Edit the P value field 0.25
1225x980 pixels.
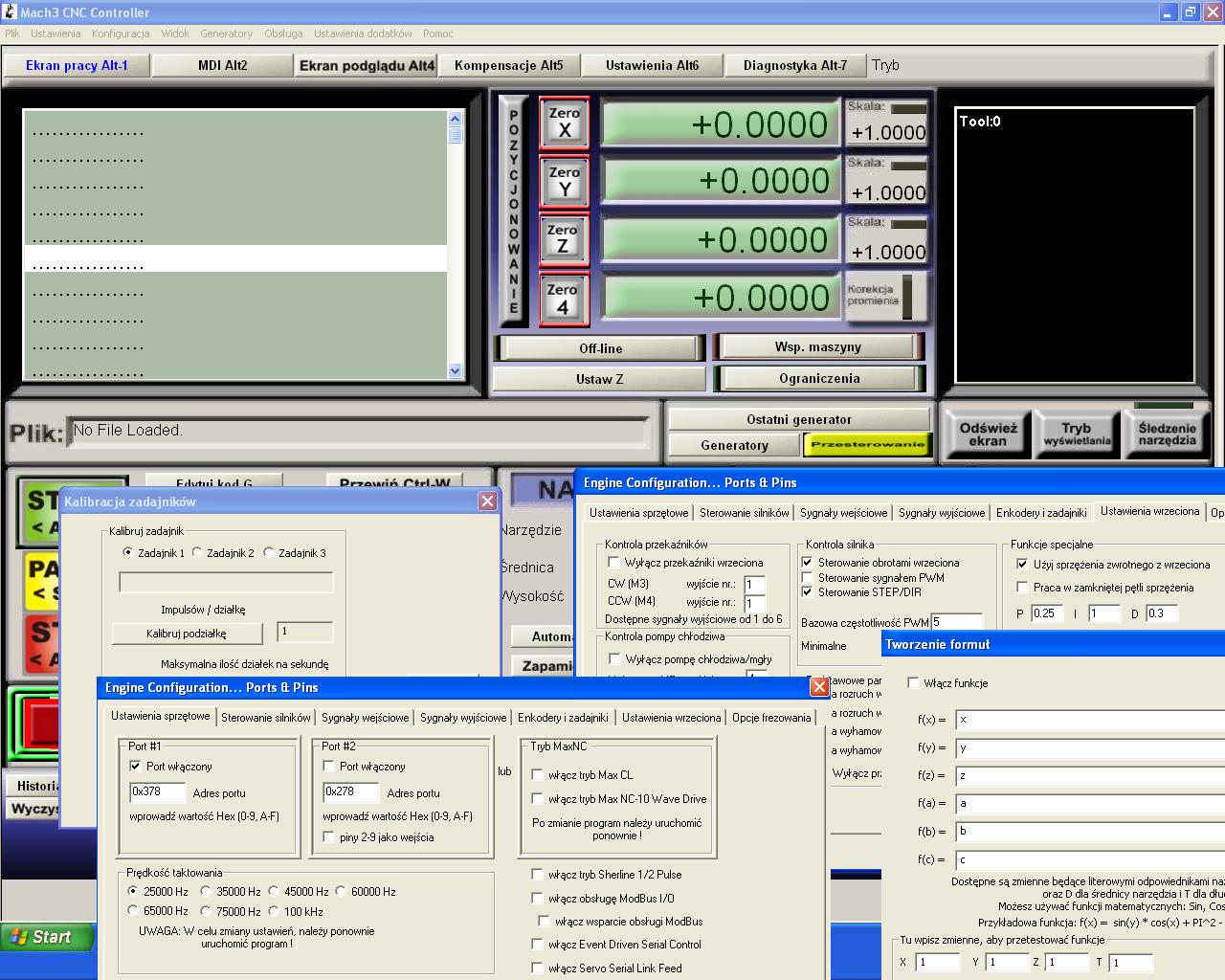coord(1047,613)
